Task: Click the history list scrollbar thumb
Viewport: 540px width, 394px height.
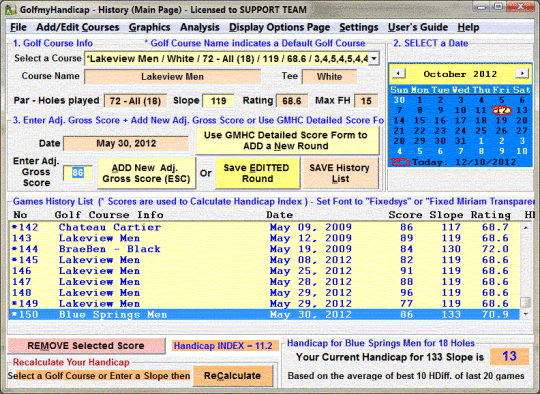Action: coord(526,302)
